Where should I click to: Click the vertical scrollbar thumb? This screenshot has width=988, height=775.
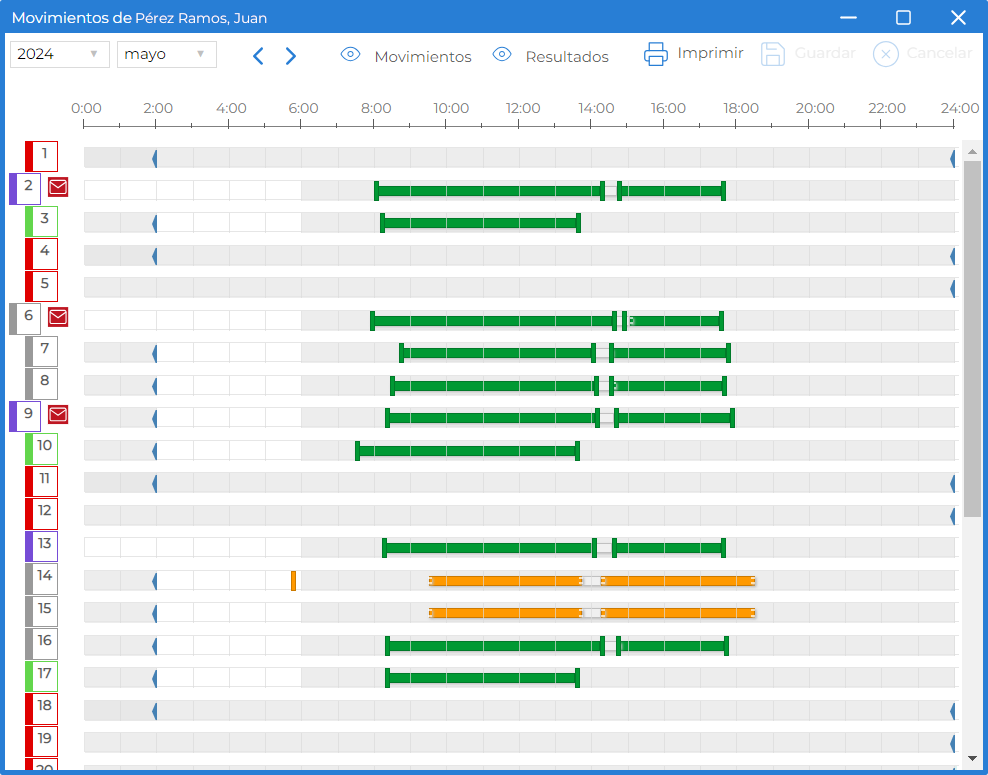point(972,339)
